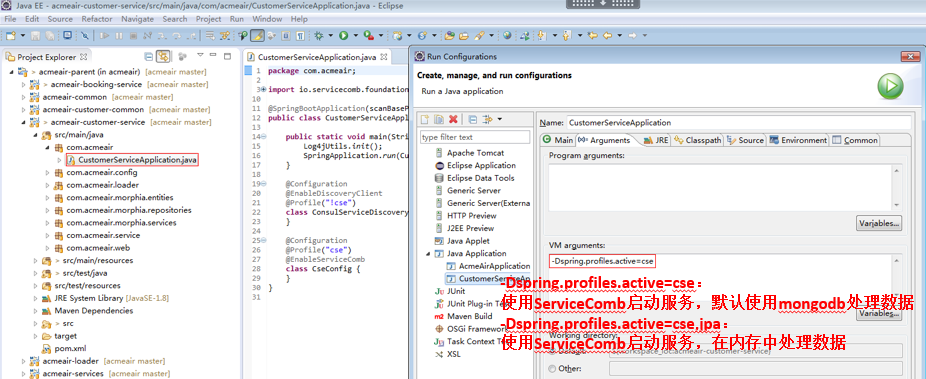Click the green Run launch button in toolbar

click(343, 36)
